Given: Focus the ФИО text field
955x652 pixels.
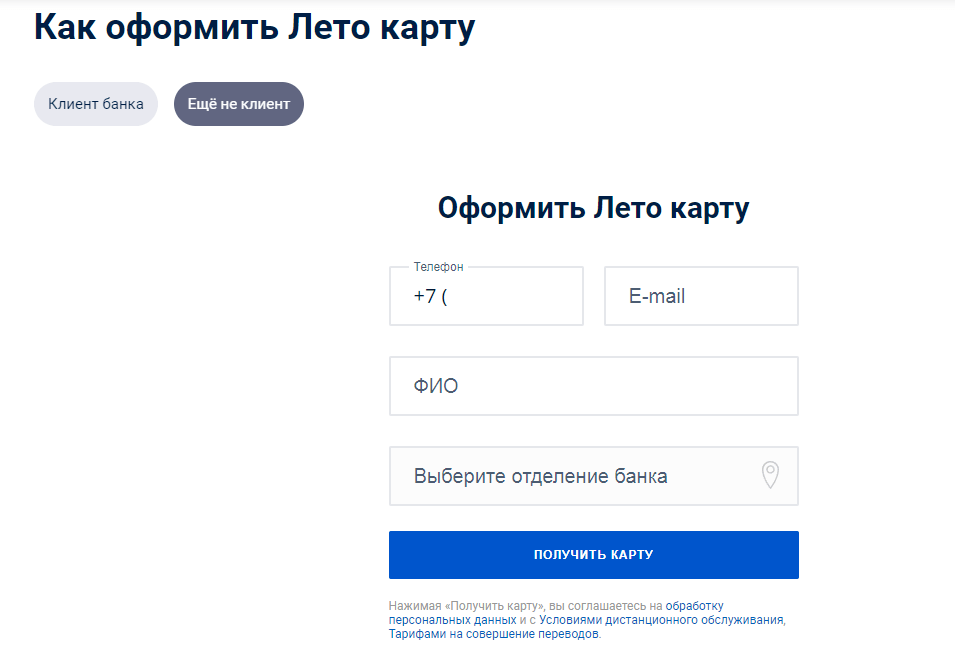Looking at the screenshot, I should tap(594, 386).
